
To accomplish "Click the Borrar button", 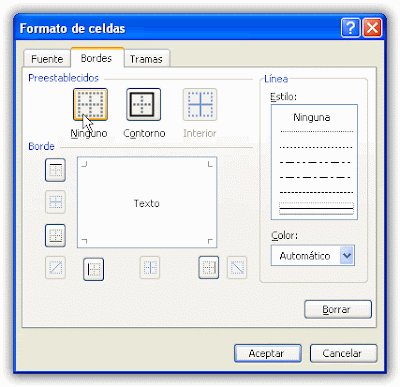I will (x=338, y=309).
